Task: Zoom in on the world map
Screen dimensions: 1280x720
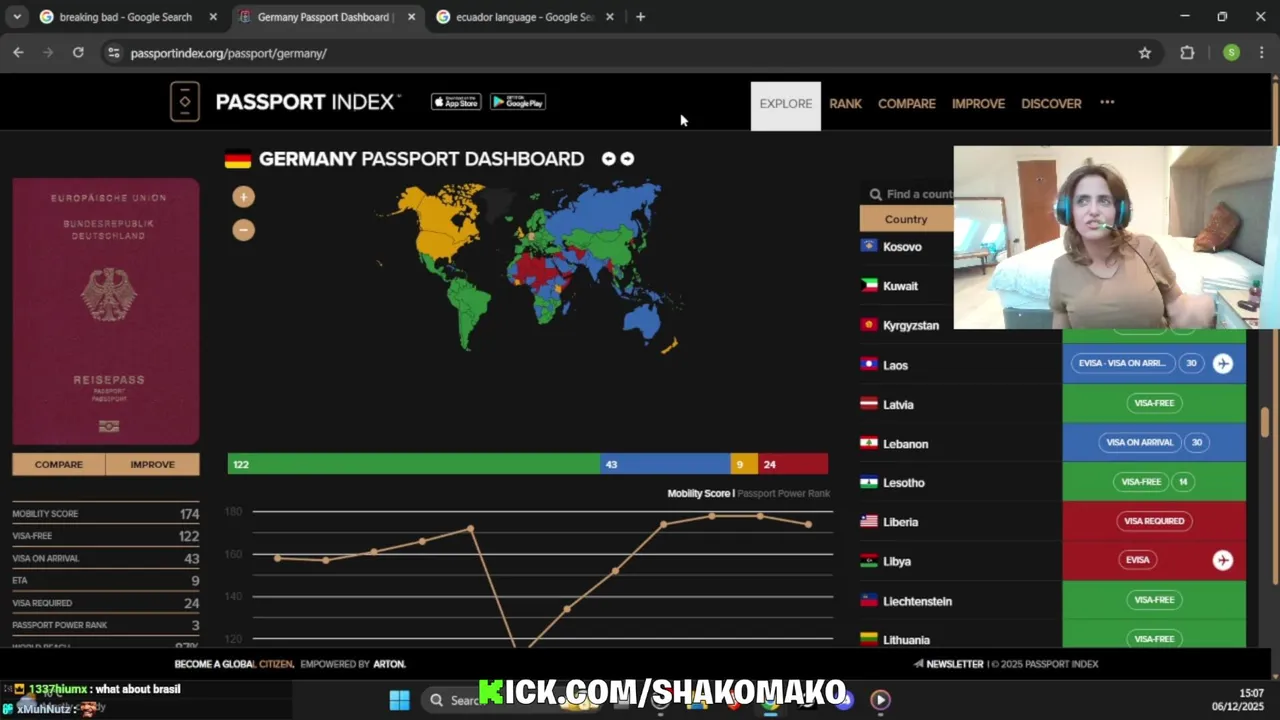Action: pyautogui.click(x=243, y=197)
